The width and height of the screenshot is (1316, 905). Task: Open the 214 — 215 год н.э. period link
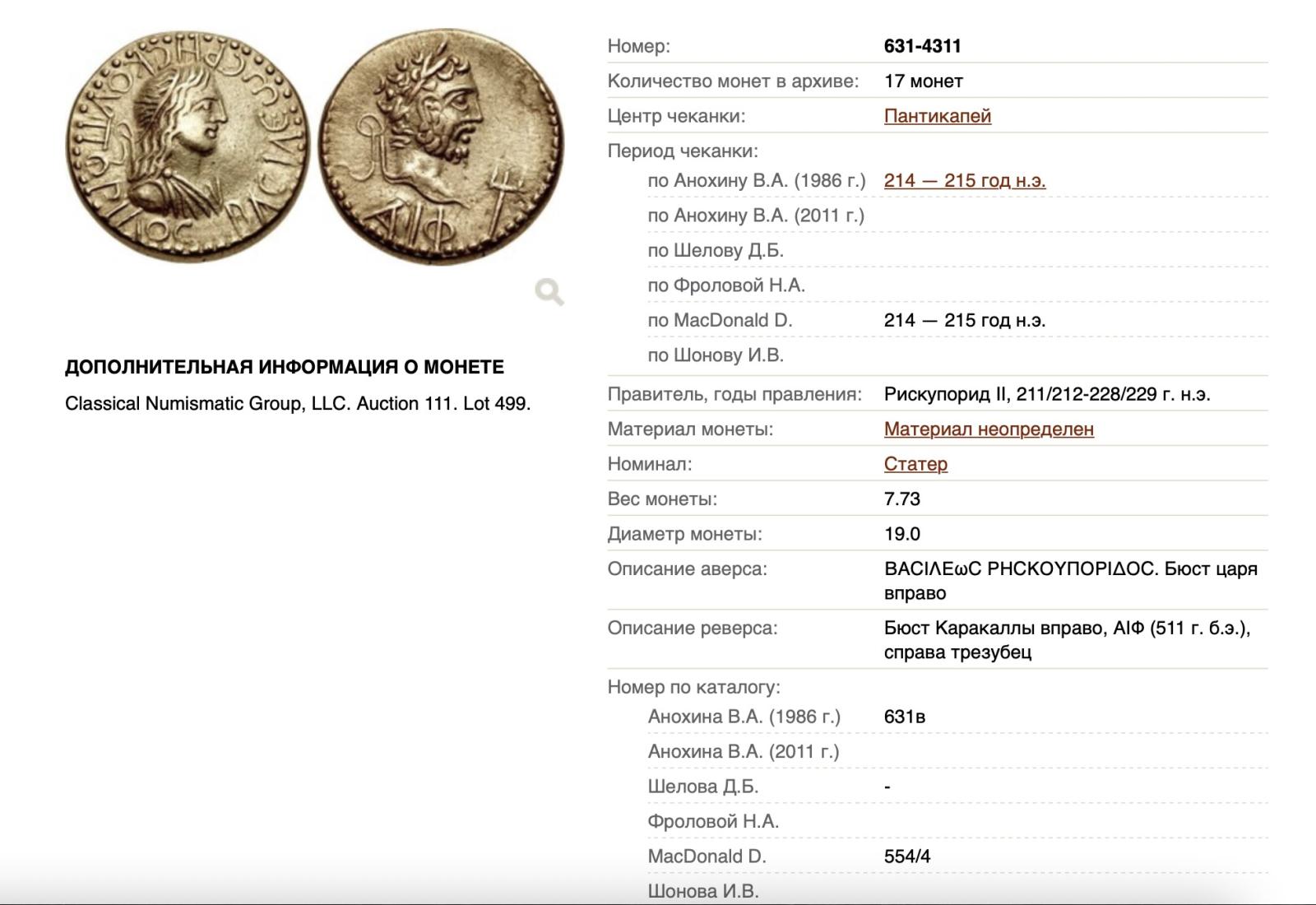pos(965,180)
